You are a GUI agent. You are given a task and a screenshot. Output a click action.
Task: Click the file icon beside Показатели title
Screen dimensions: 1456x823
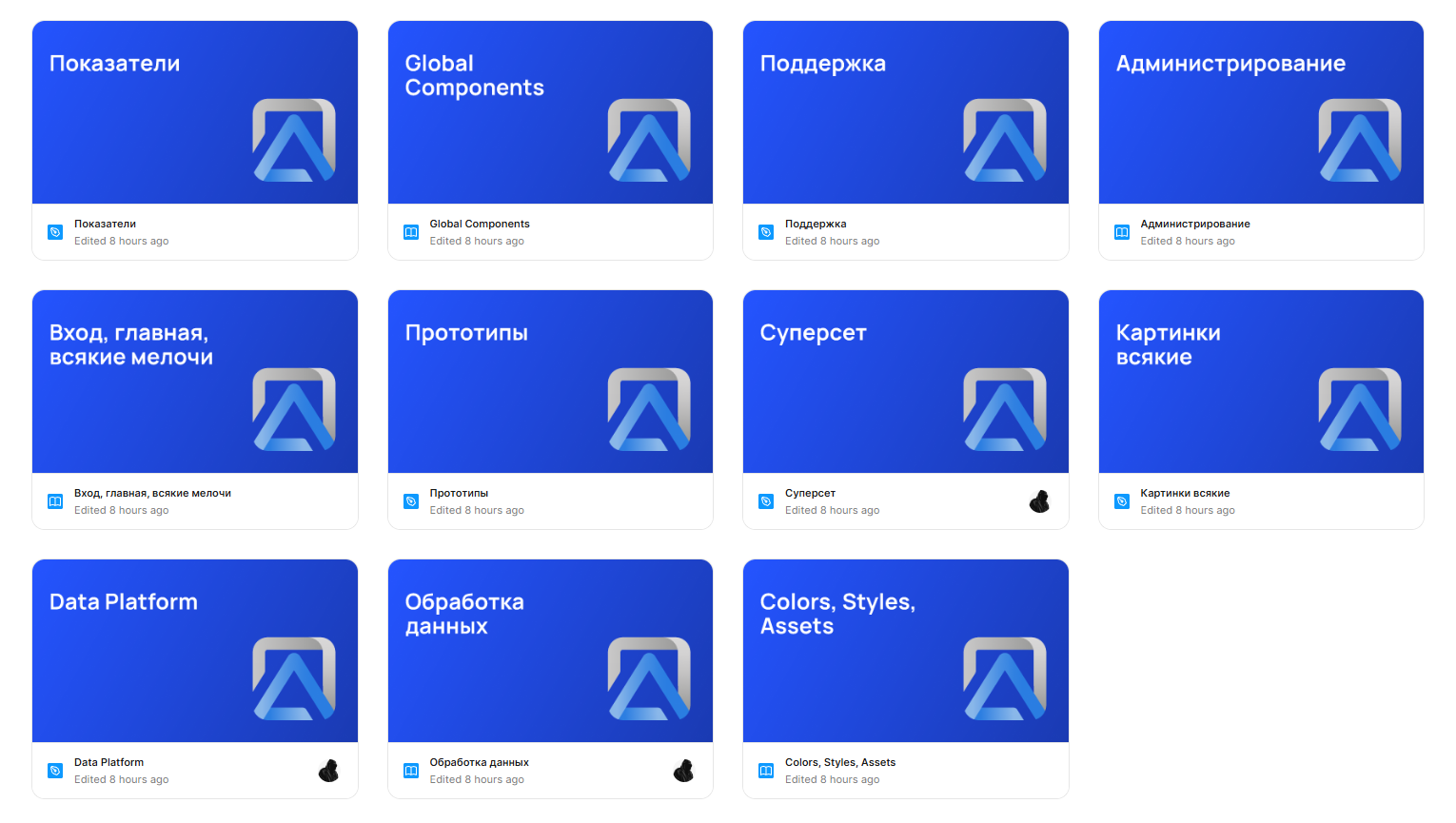[55, 232]
